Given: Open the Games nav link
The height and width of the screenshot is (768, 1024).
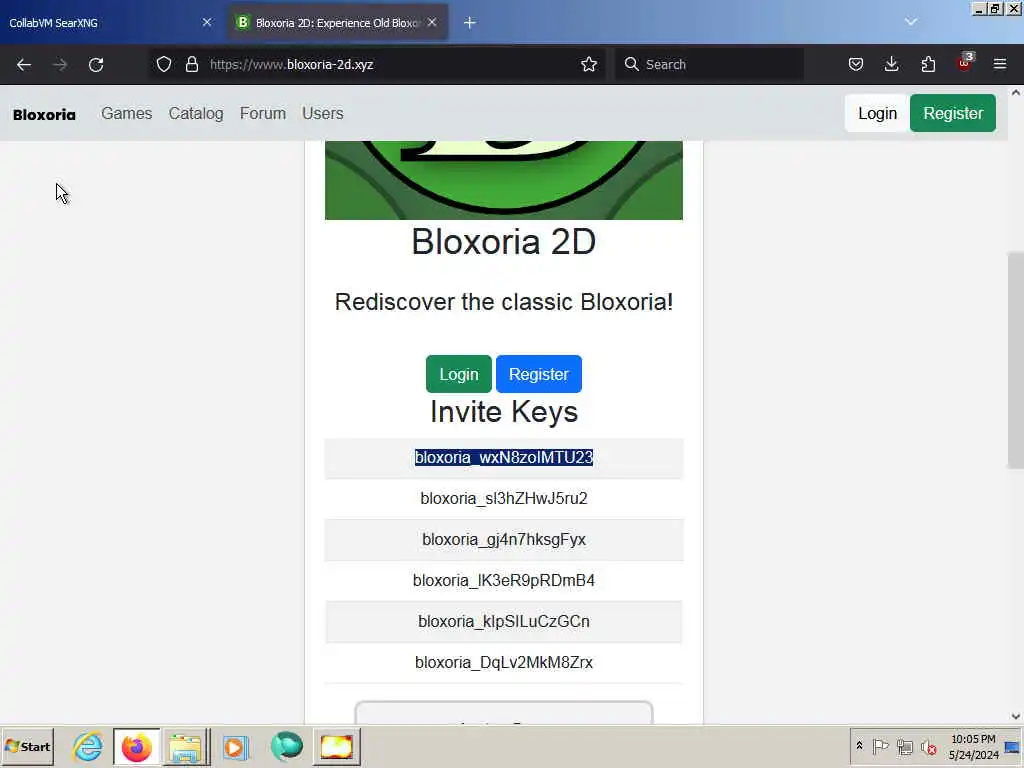Looking at the screenshot, I should 127,114.
